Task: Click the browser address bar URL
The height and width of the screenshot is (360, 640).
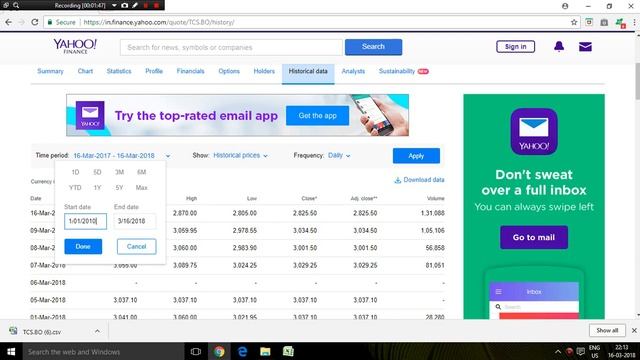Action: (x=159, y=22)
